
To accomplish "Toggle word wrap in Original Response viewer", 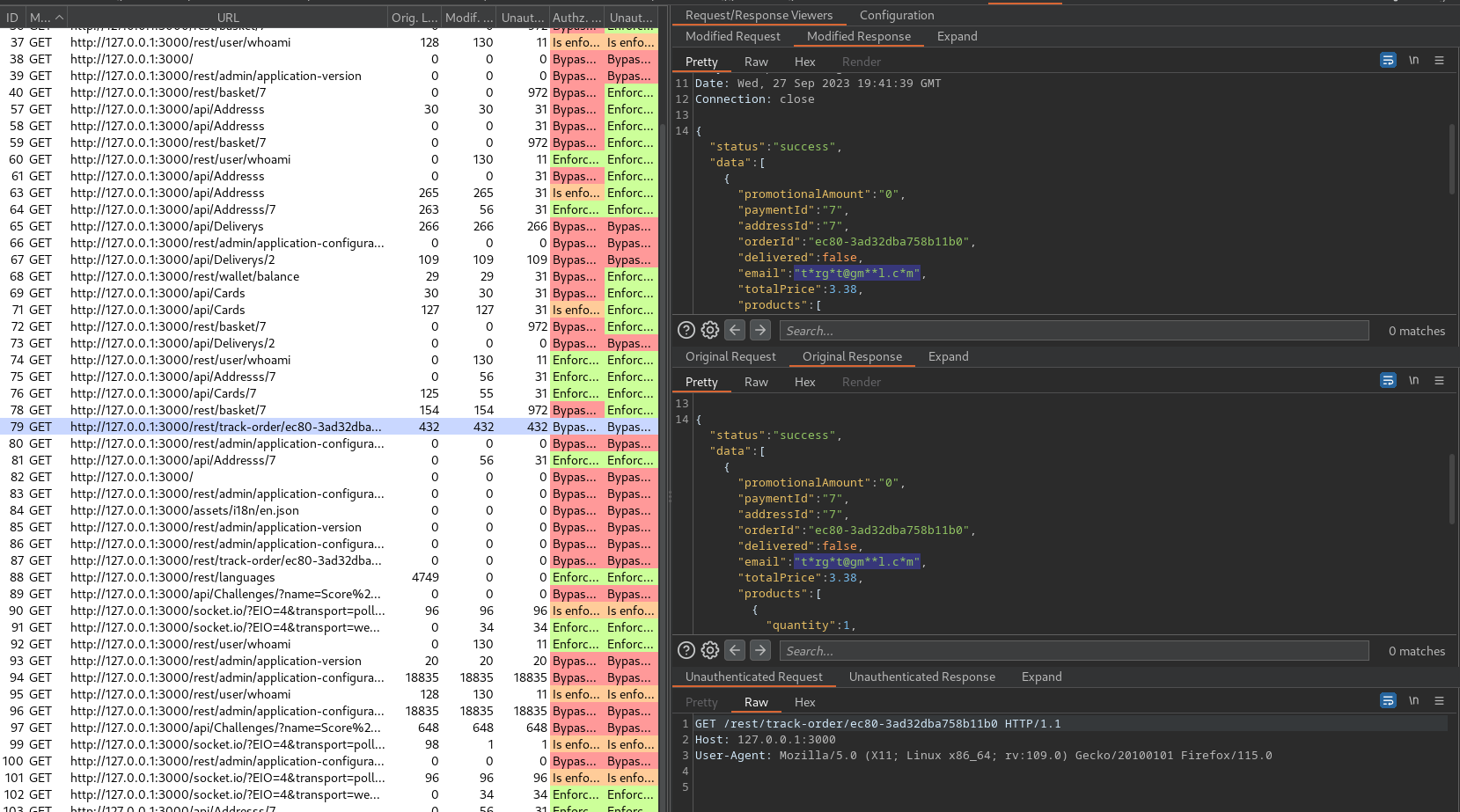I will 1388,381.
